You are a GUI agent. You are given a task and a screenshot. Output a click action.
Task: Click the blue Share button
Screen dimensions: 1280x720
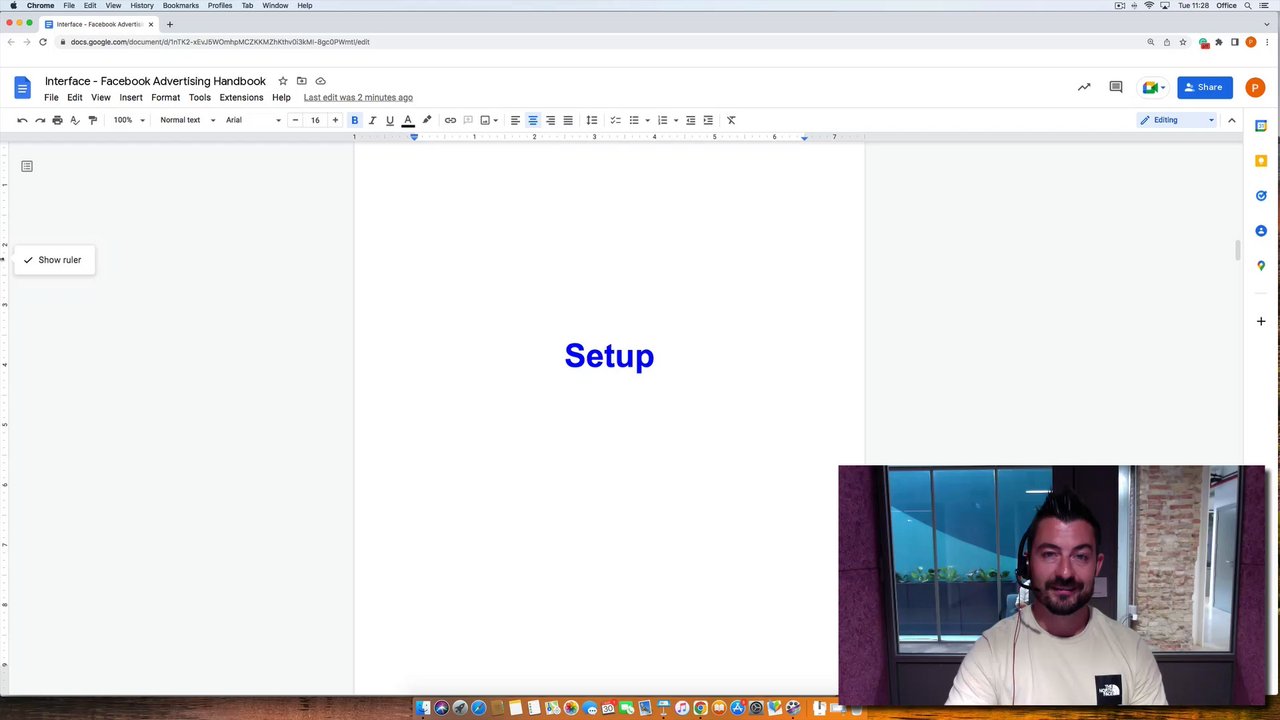pyautogui.click(x=1204, y=87)
